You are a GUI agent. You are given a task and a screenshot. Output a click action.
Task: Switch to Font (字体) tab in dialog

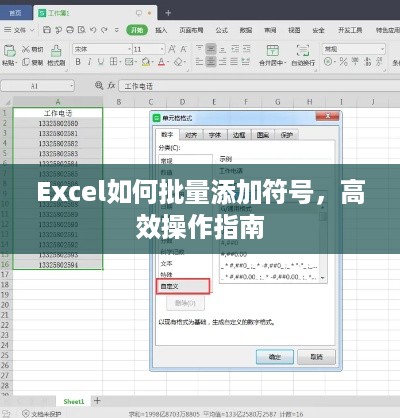215,135
